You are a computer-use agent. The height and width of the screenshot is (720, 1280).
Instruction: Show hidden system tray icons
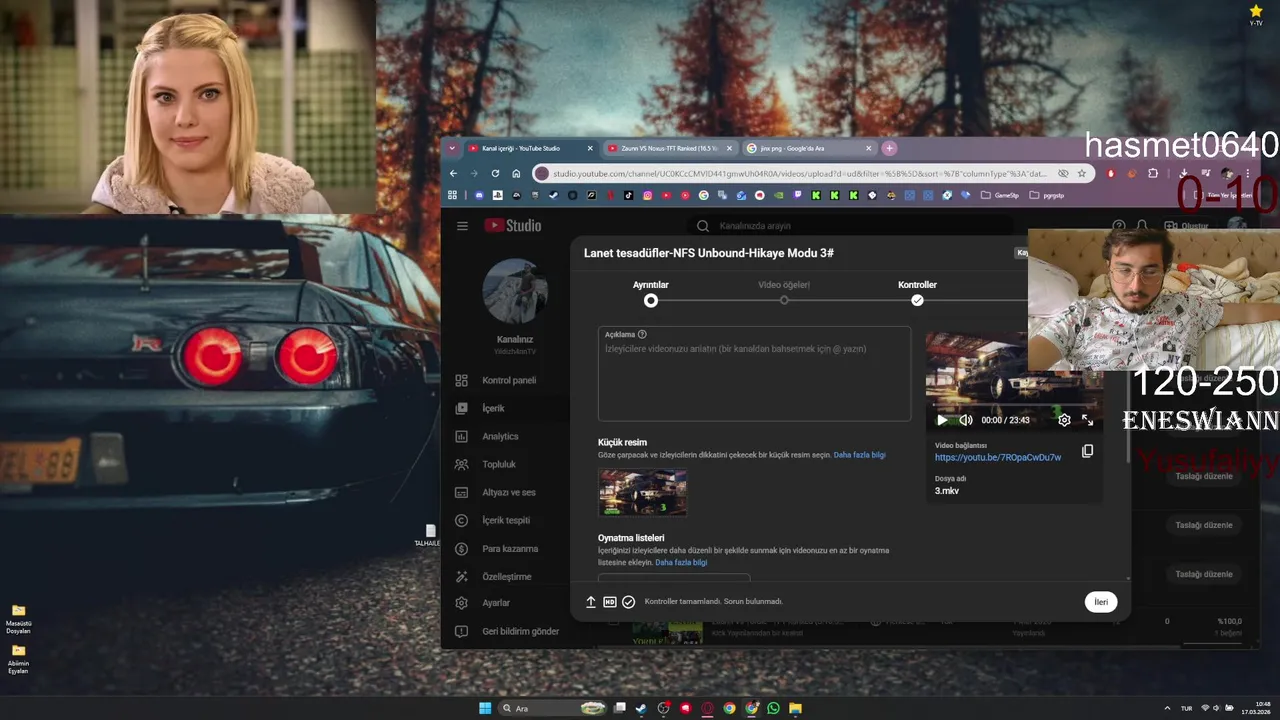pos(1165,708)
